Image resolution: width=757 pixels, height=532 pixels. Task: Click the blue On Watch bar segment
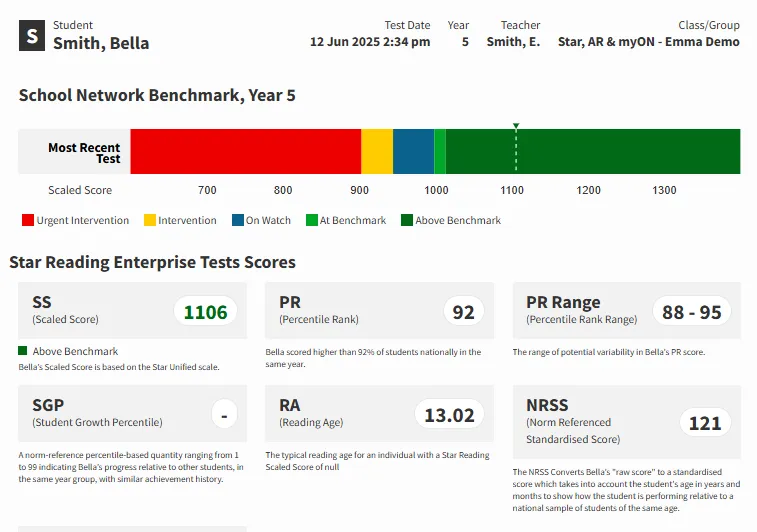(413, 151)
